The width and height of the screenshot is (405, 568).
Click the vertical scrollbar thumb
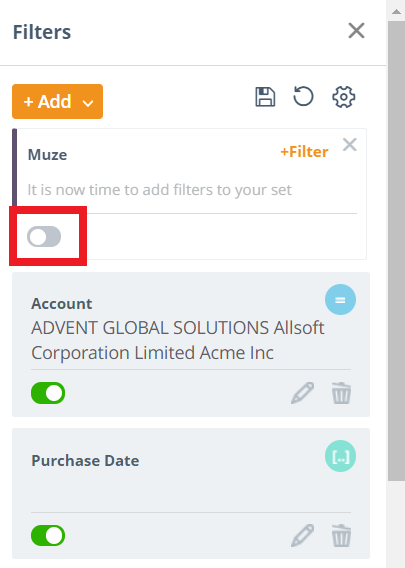396,251
